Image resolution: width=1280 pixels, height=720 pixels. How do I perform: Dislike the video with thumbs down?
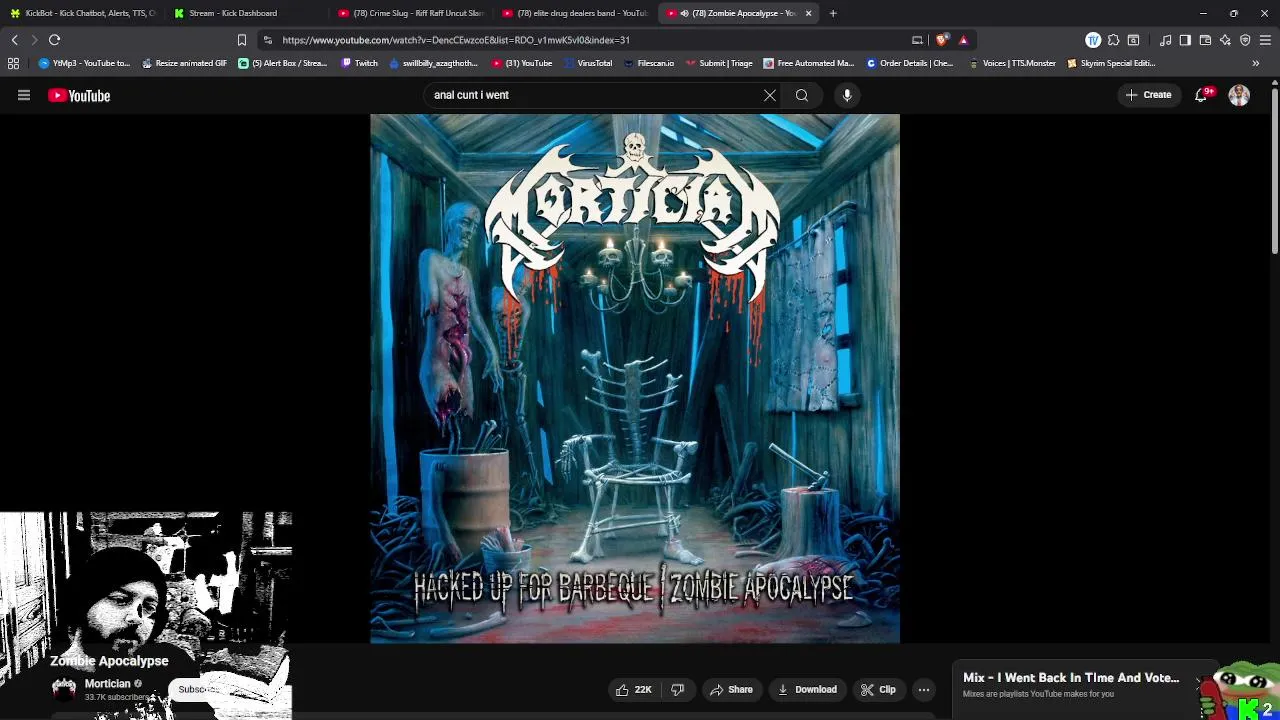pyautogui.click(x=678, y=689)
